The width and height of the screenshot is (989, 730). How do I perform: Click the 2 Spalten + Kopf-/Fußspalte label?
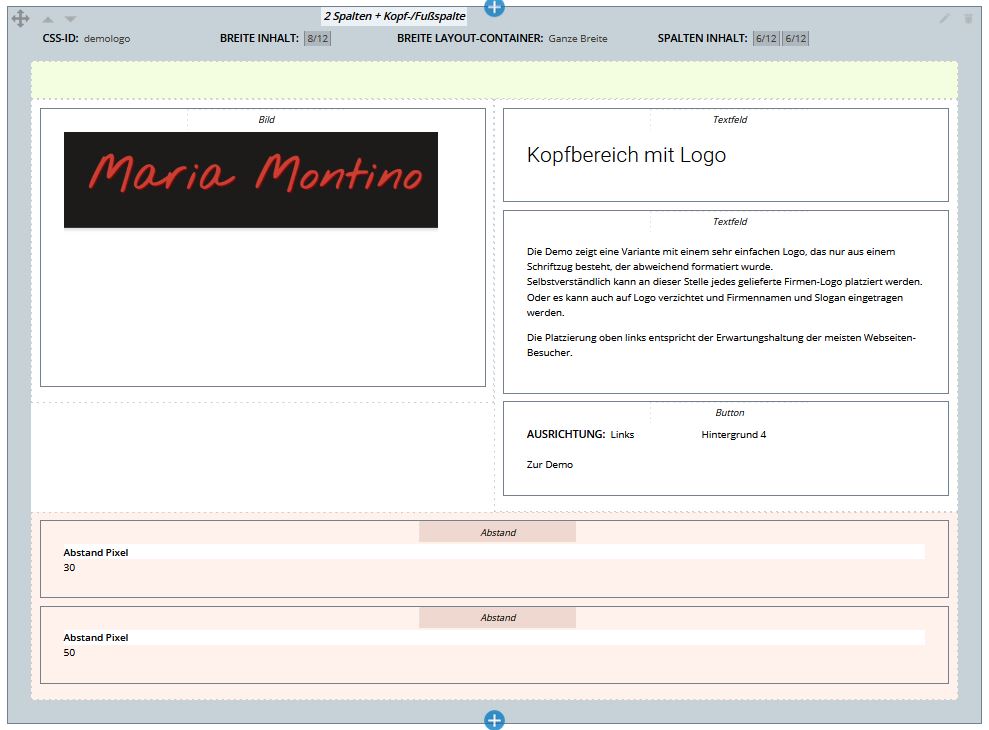394,15
